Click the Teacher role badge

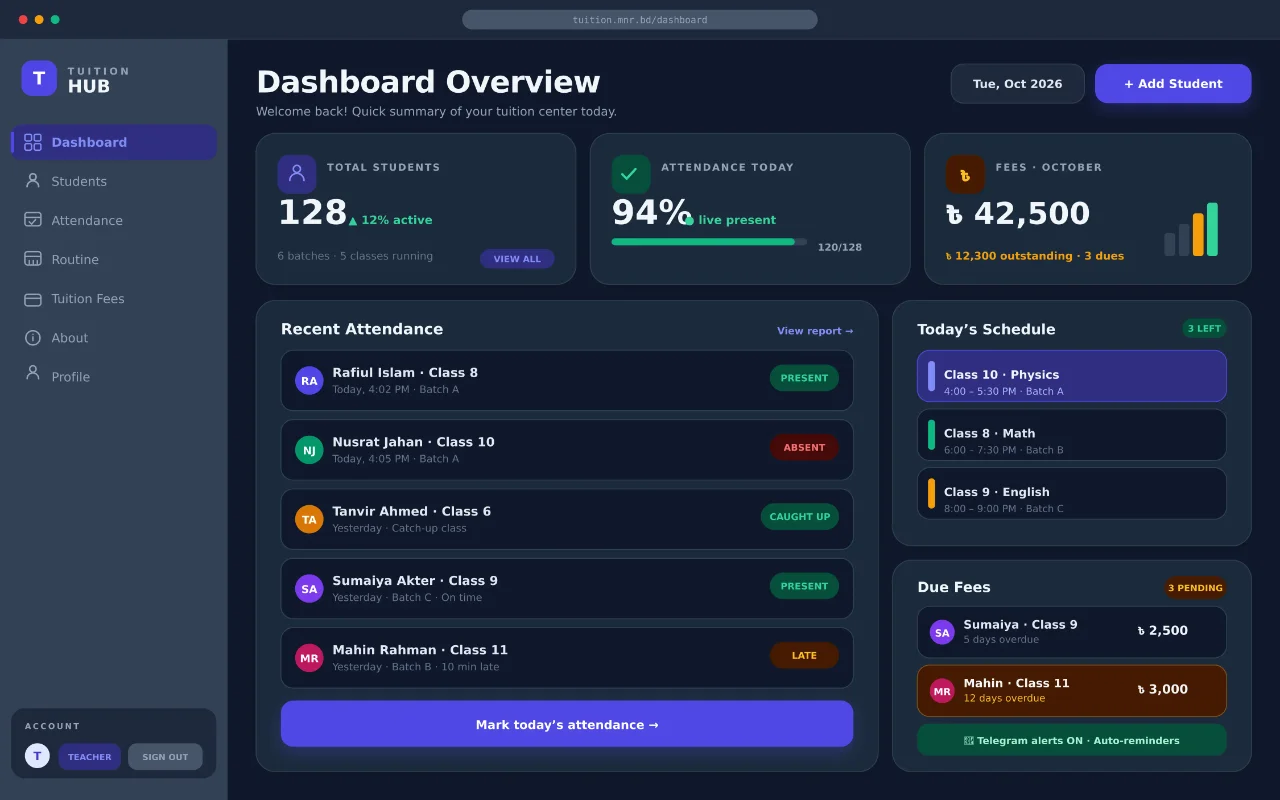90,757
